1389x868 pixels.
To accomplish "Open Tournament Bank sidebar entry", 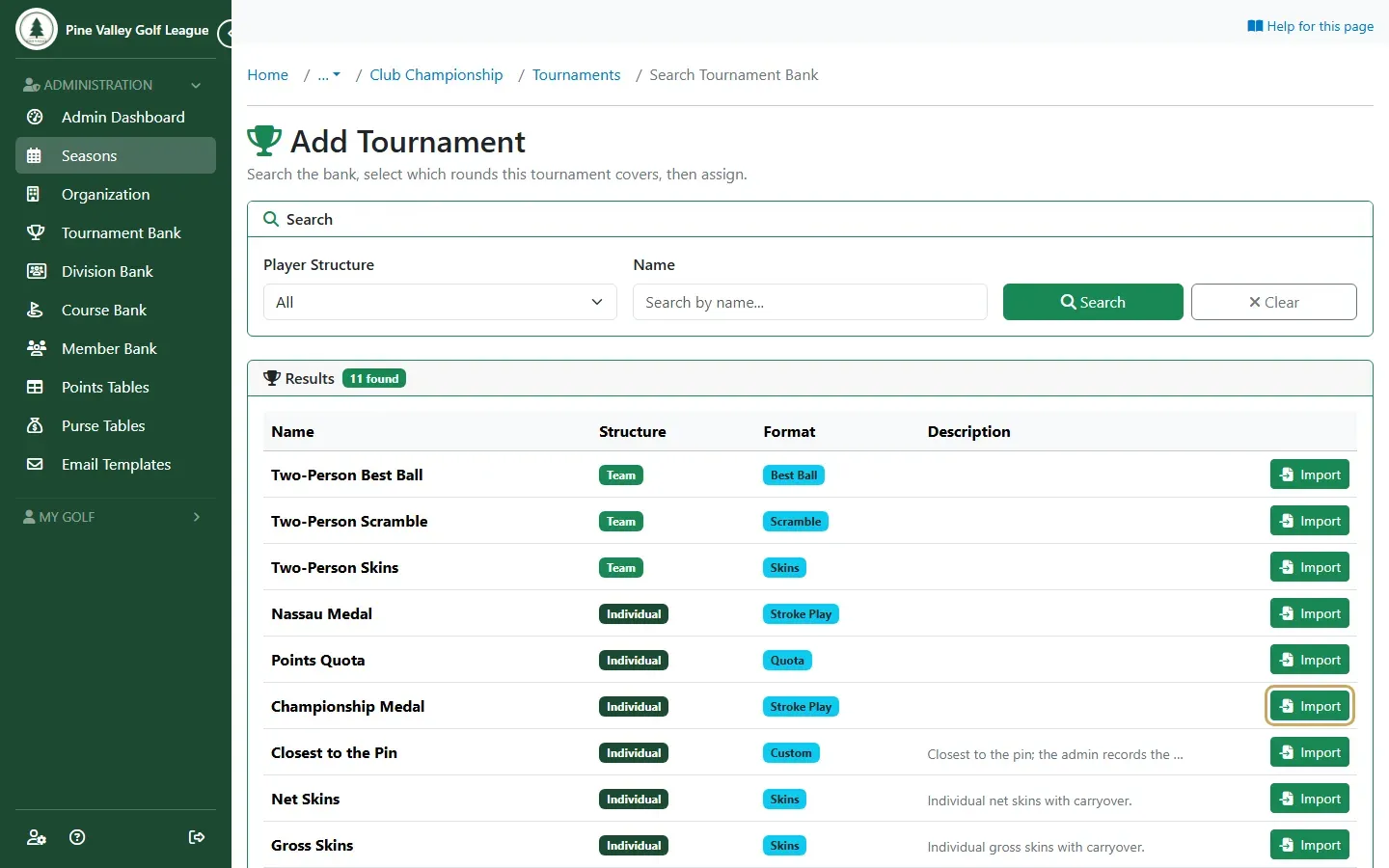I will (x=116, y=232).
